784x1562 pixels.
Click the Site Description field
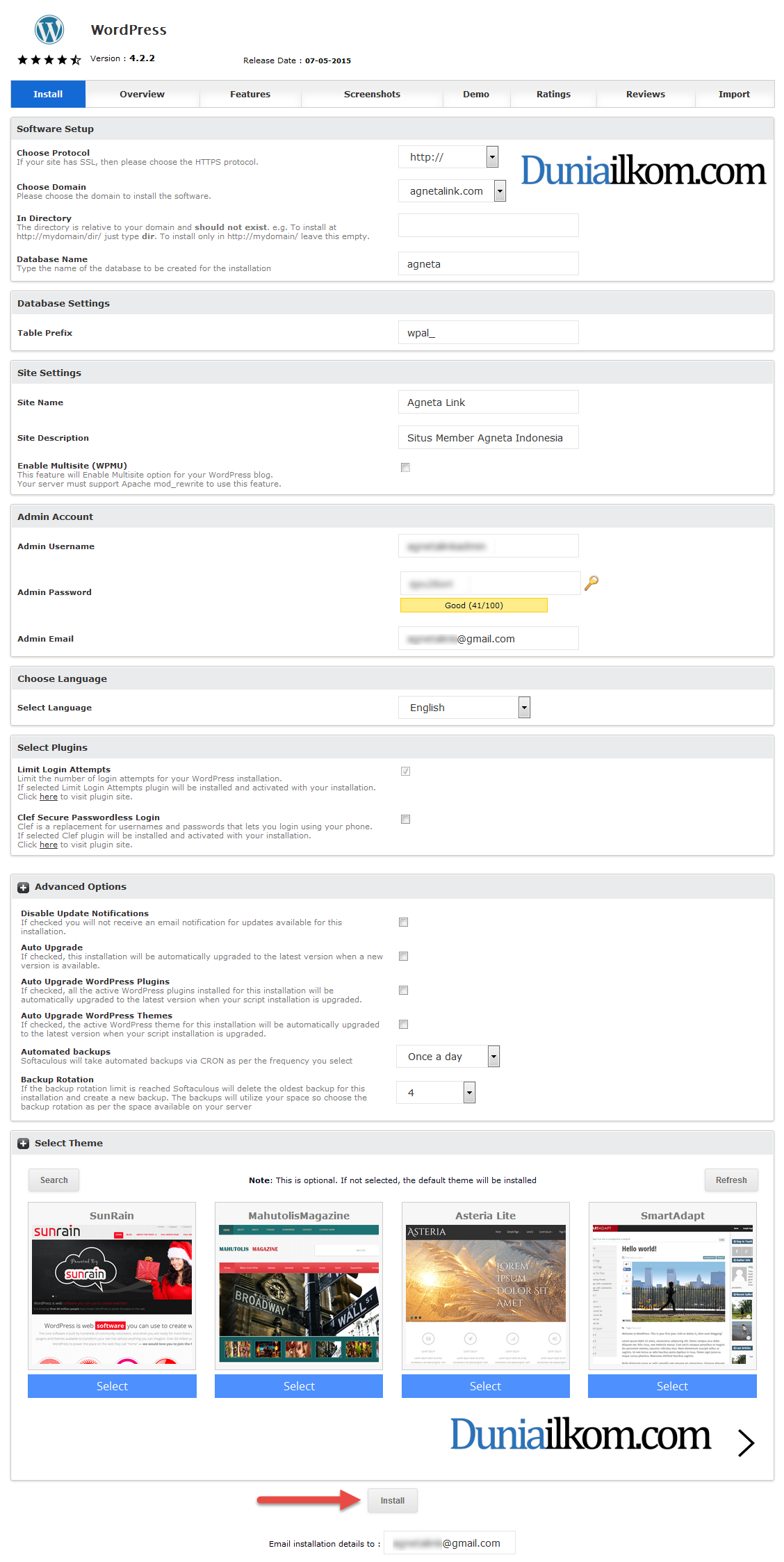pyautogui.click(x=489, y=437)
